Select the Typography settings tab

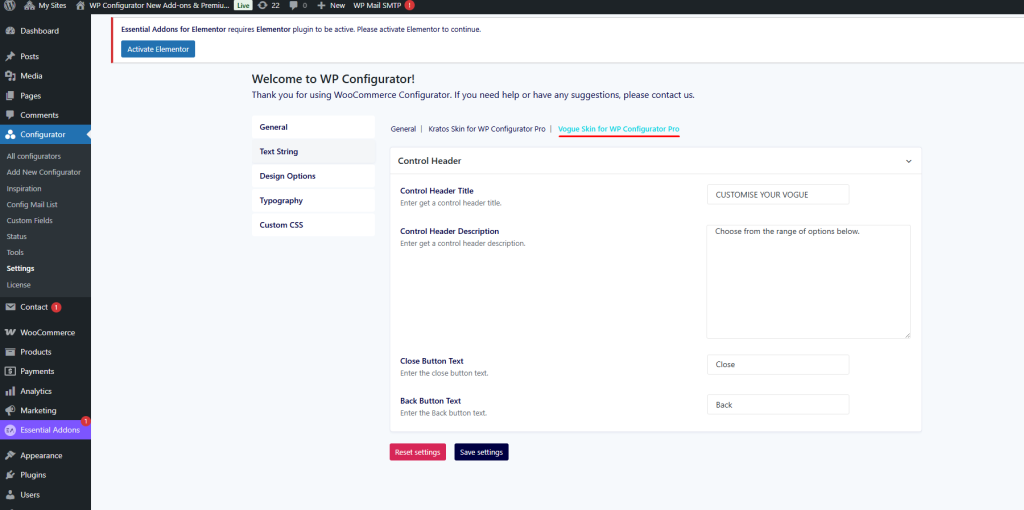pyautogui.click(x=313, y=200)
